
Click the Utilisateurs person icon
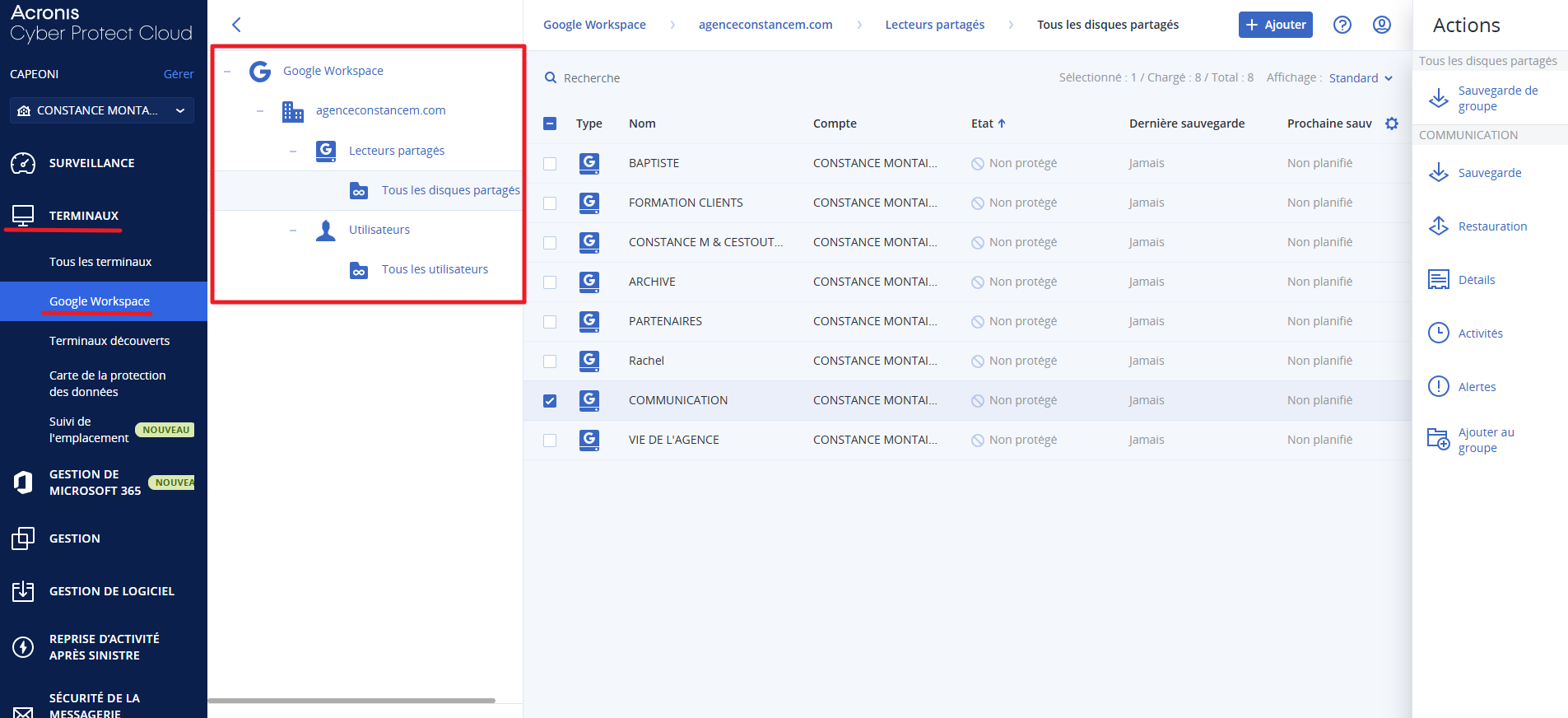[326, 231]
